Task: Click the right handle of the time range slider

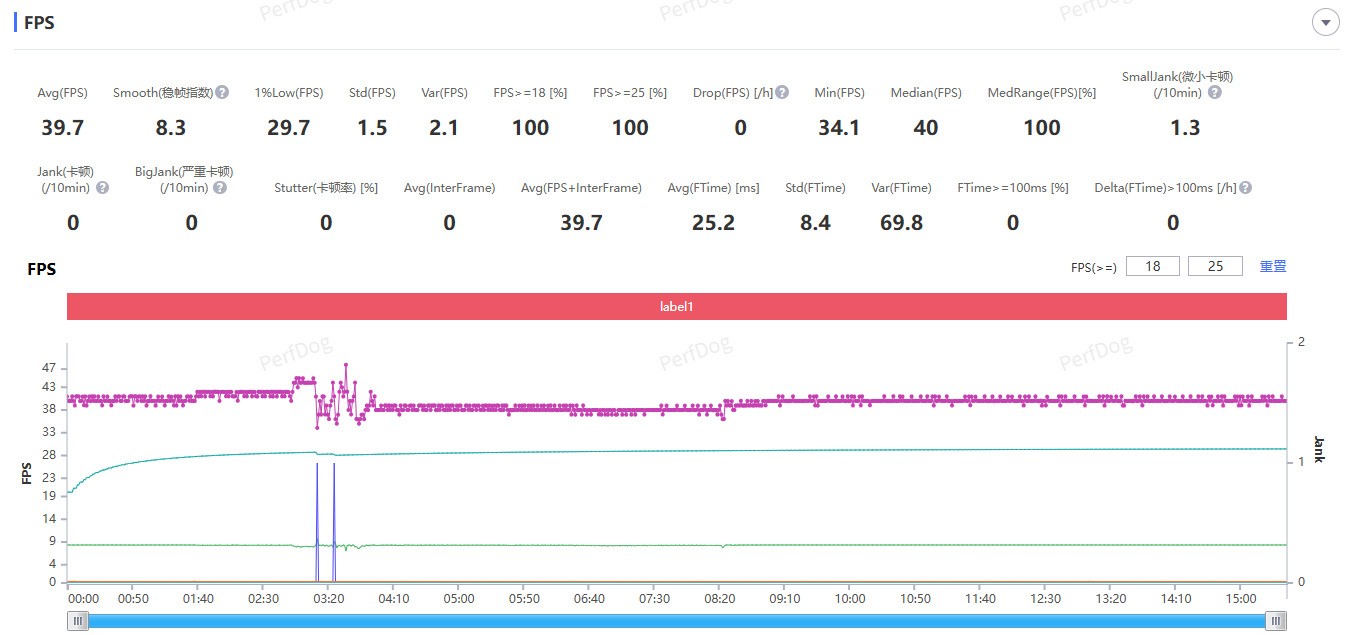Action: point(1276,621)
